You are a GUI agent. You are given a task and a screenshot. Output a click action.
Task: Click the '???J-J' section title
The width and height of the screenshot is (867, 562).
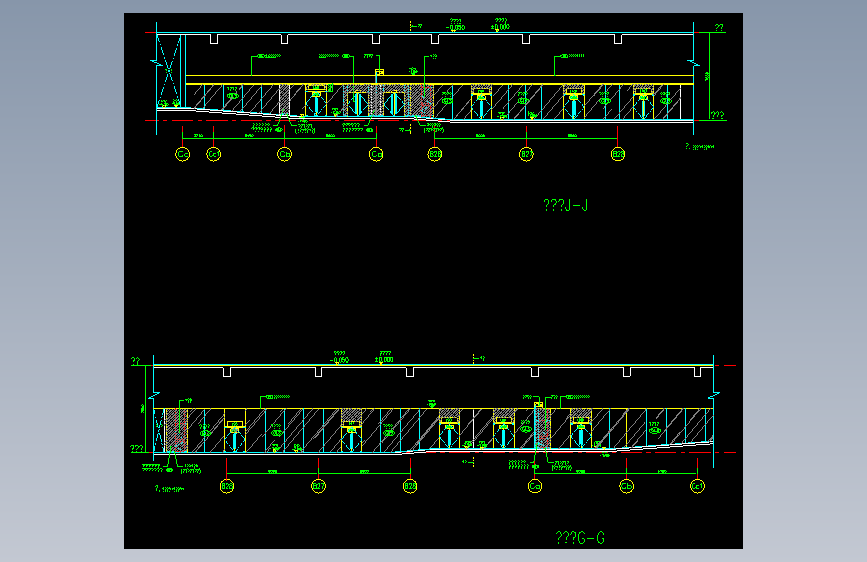565,206
